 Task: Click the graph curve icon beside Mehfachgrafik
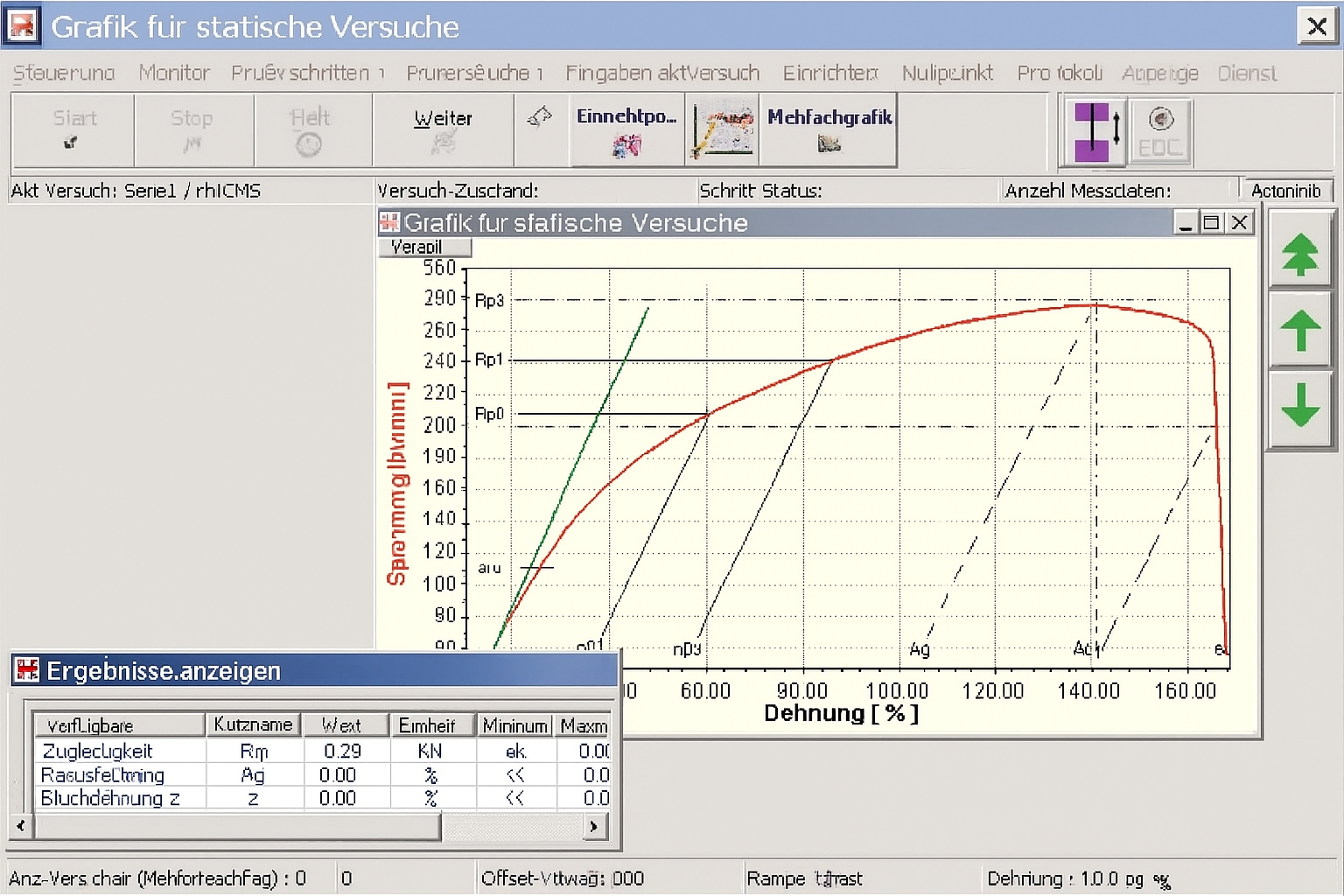pos(722,129)
